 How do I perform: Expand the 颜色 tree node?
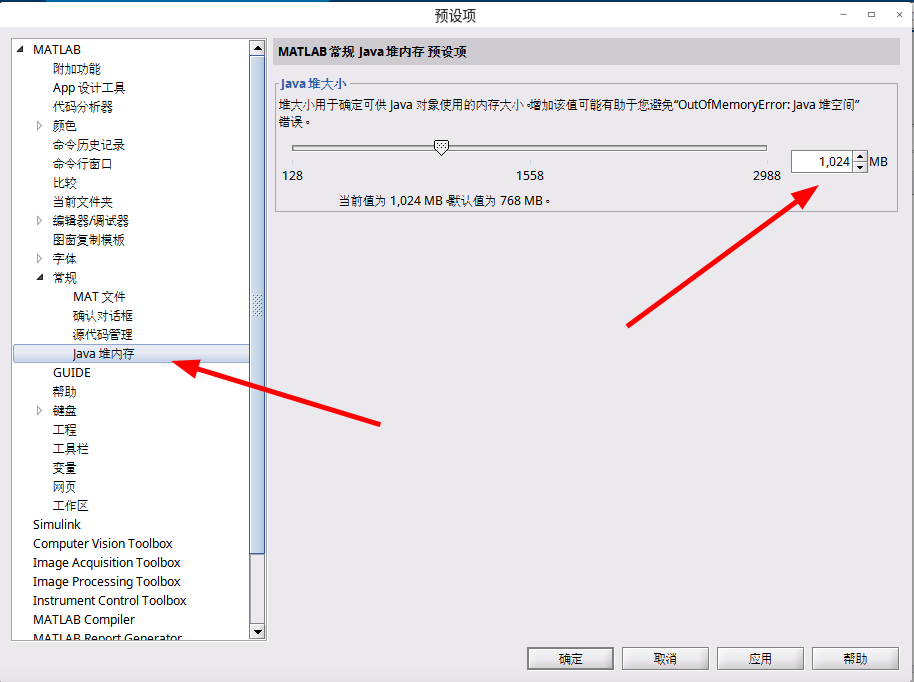tap(39, 125)
